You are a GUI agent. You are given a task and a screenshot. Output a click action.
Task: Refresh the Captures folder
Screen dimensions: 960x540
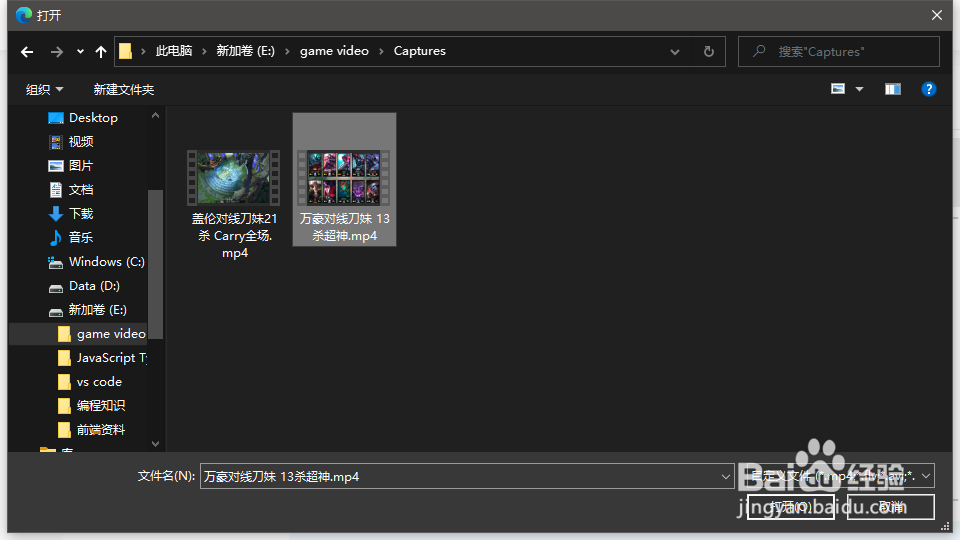click(x=708, y=51)
